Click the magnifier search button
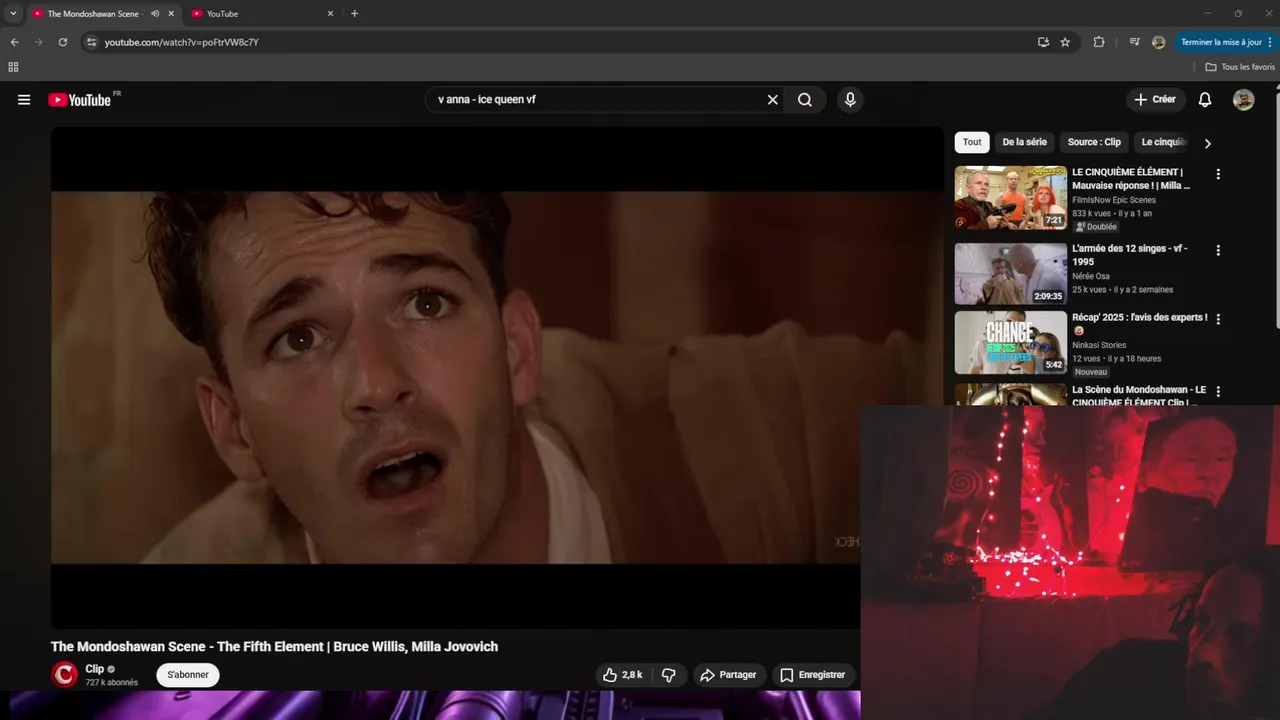 [805, 100]
